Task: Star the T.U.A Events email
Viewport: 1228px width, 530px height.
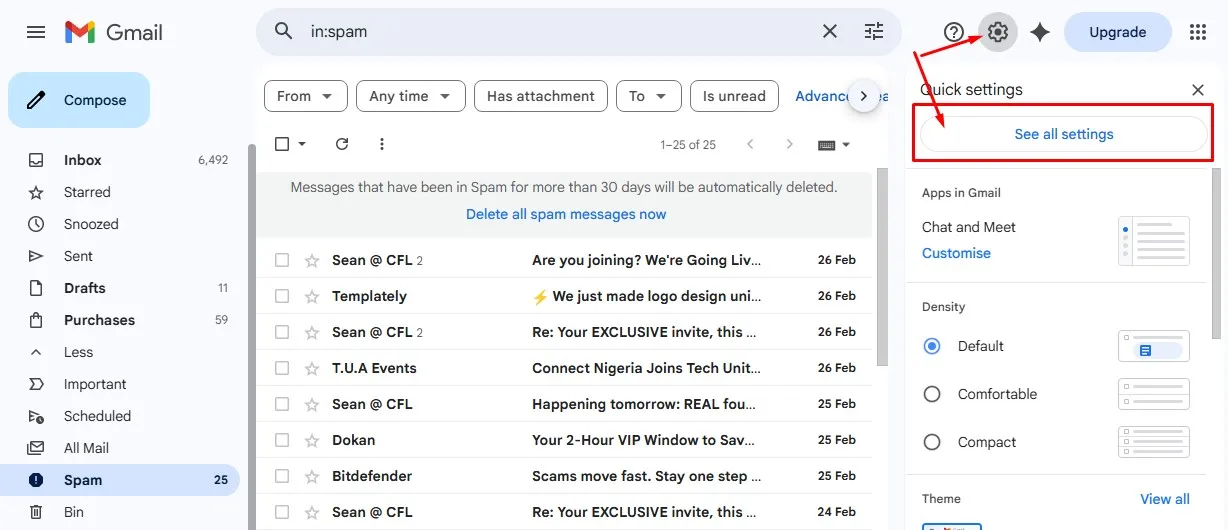Action: pos(312,368)
